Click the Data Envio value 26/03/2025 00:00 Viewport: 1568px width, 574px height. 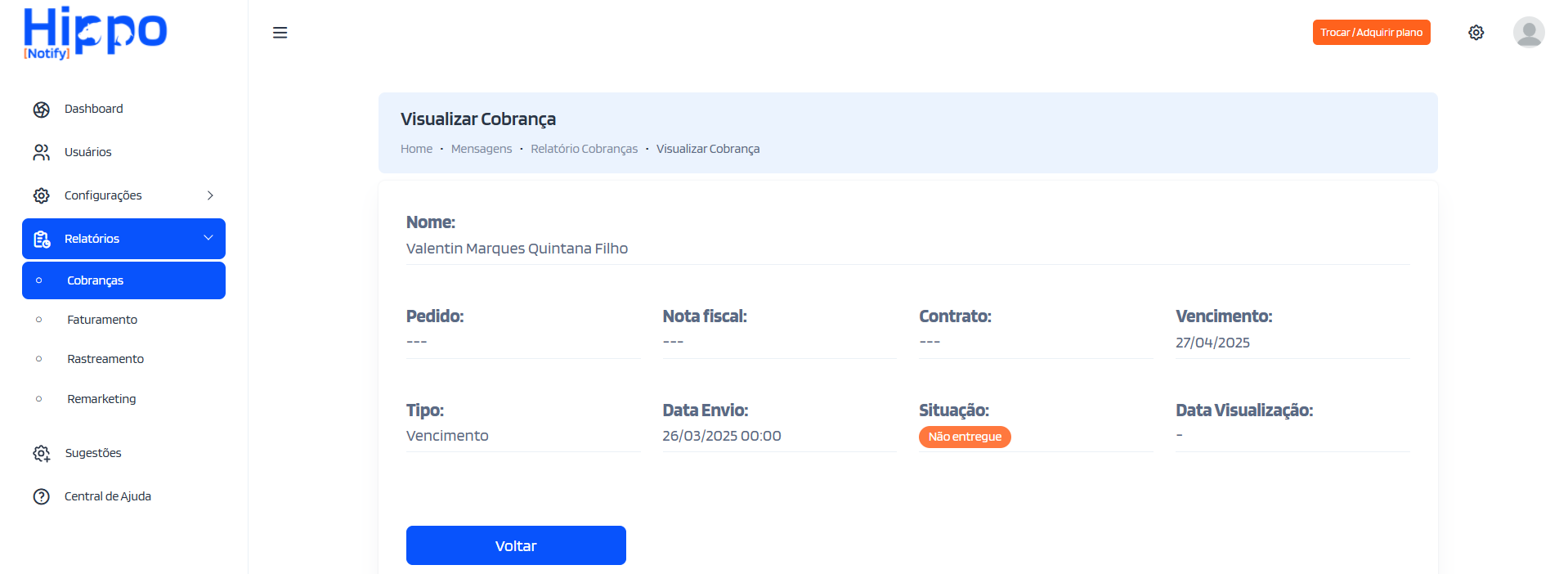click(x=722, y=436)
